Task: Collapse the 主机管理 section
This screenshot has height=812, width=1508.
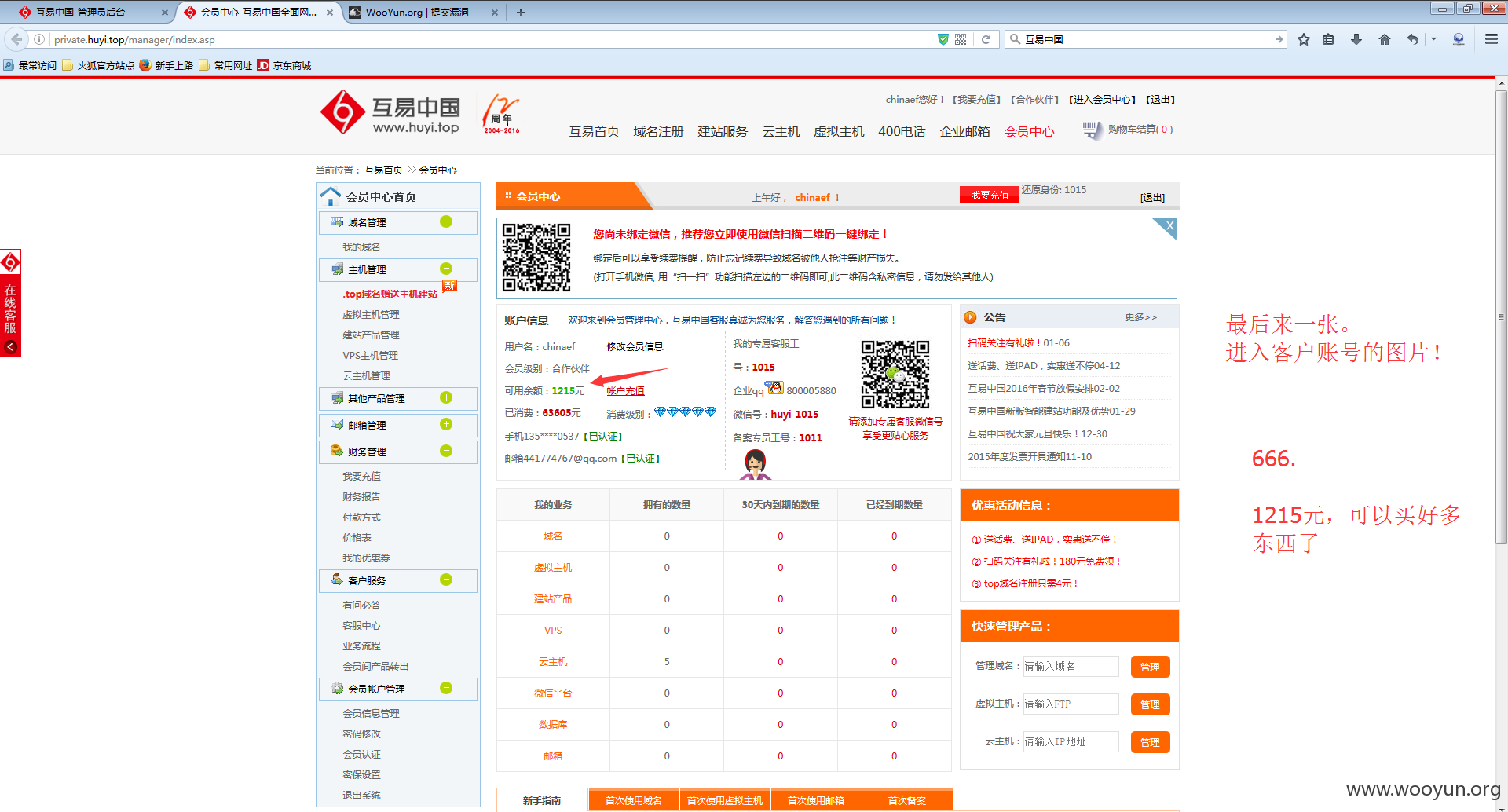Action: (446, 269)
